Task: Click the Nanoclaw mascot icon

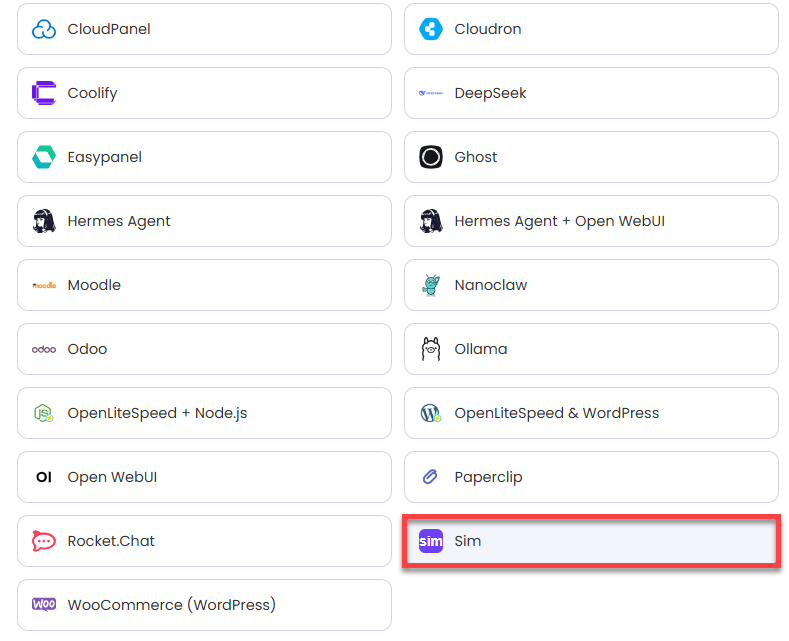Action: click(x=431, y=285)
